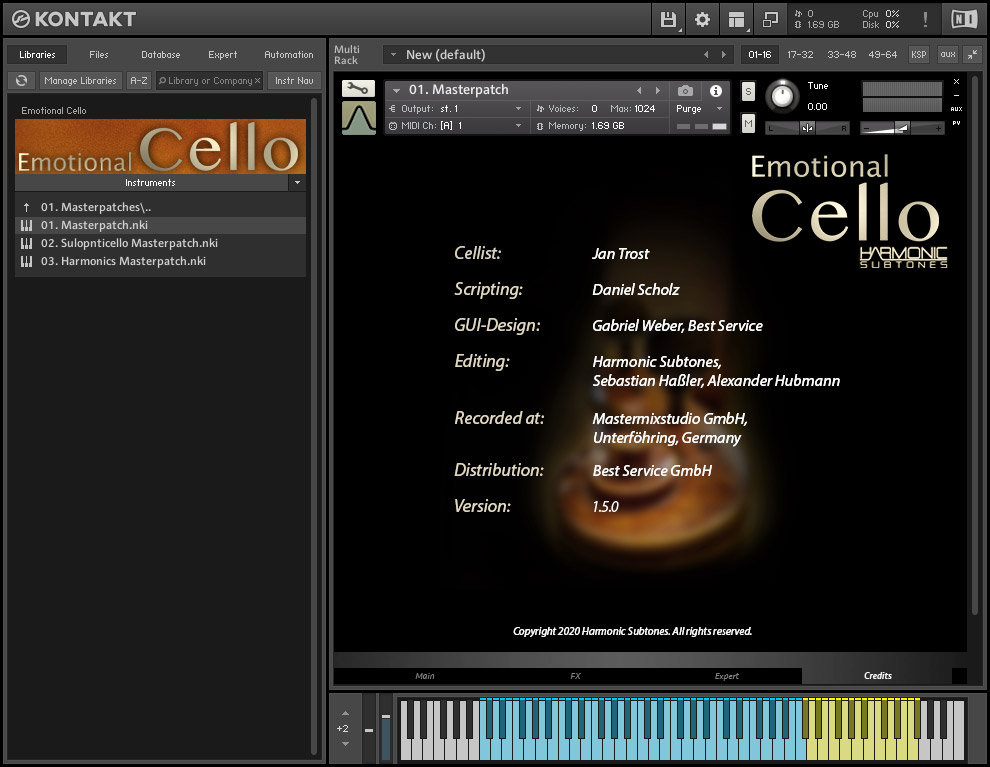Open the floppy disk save menu
Screen dimensions: 990x767
pyautogui.click(x=669, y=19)
